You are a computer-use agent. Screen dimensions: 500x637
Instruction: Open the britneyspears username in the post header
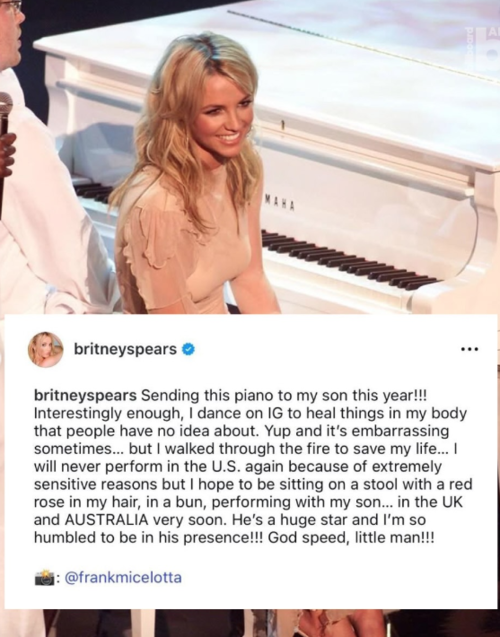point(125,349)
